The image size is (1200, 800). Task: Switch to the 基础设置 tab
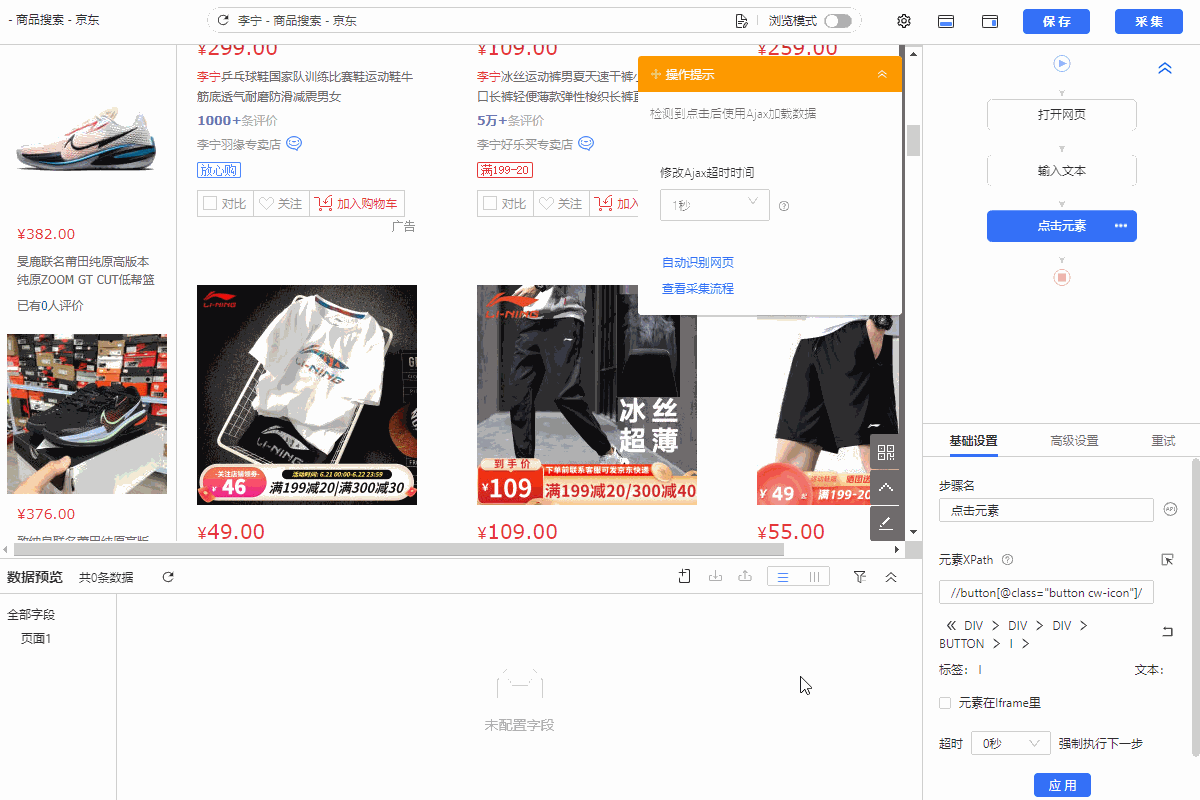tap(973, 440)
